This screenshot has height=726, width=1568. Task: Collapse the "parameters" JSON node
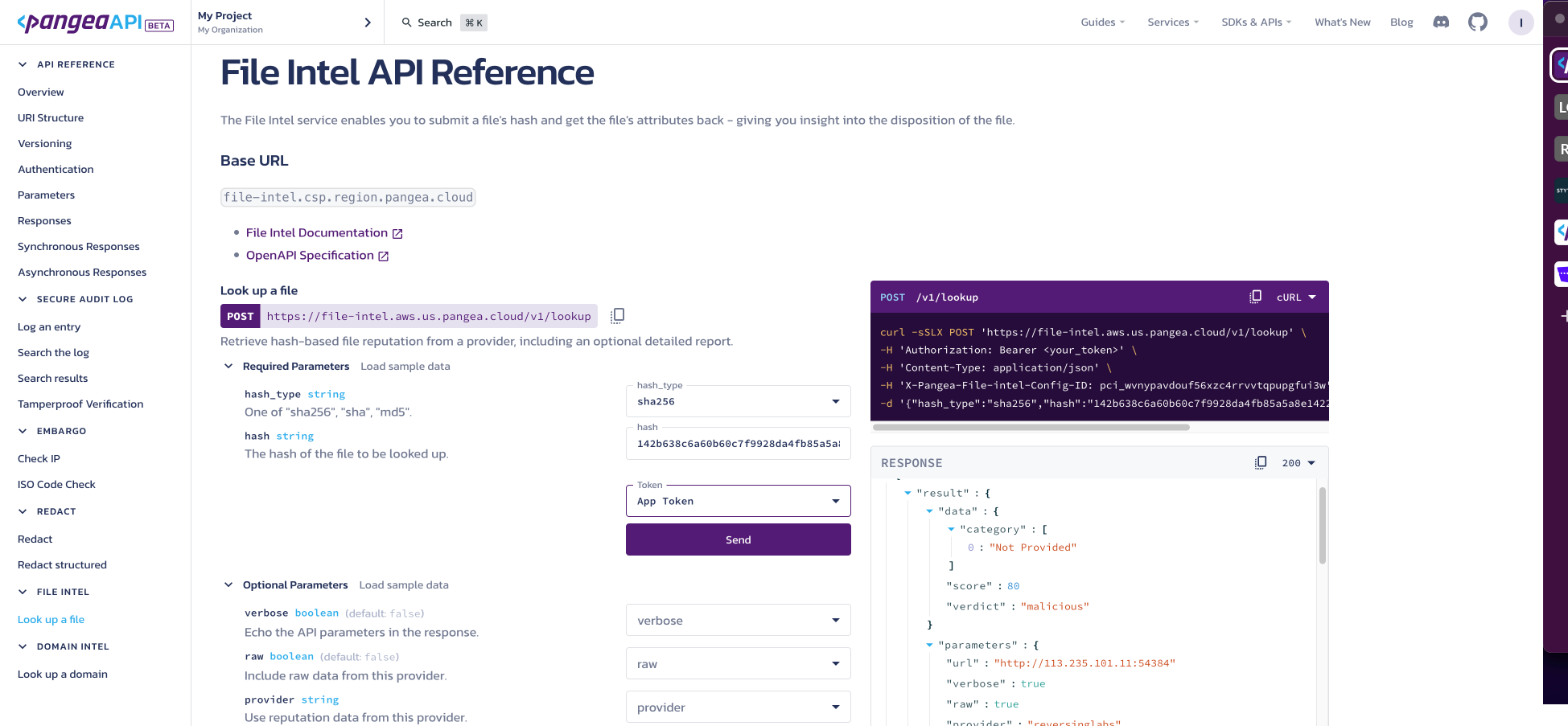tap(929, 645)
